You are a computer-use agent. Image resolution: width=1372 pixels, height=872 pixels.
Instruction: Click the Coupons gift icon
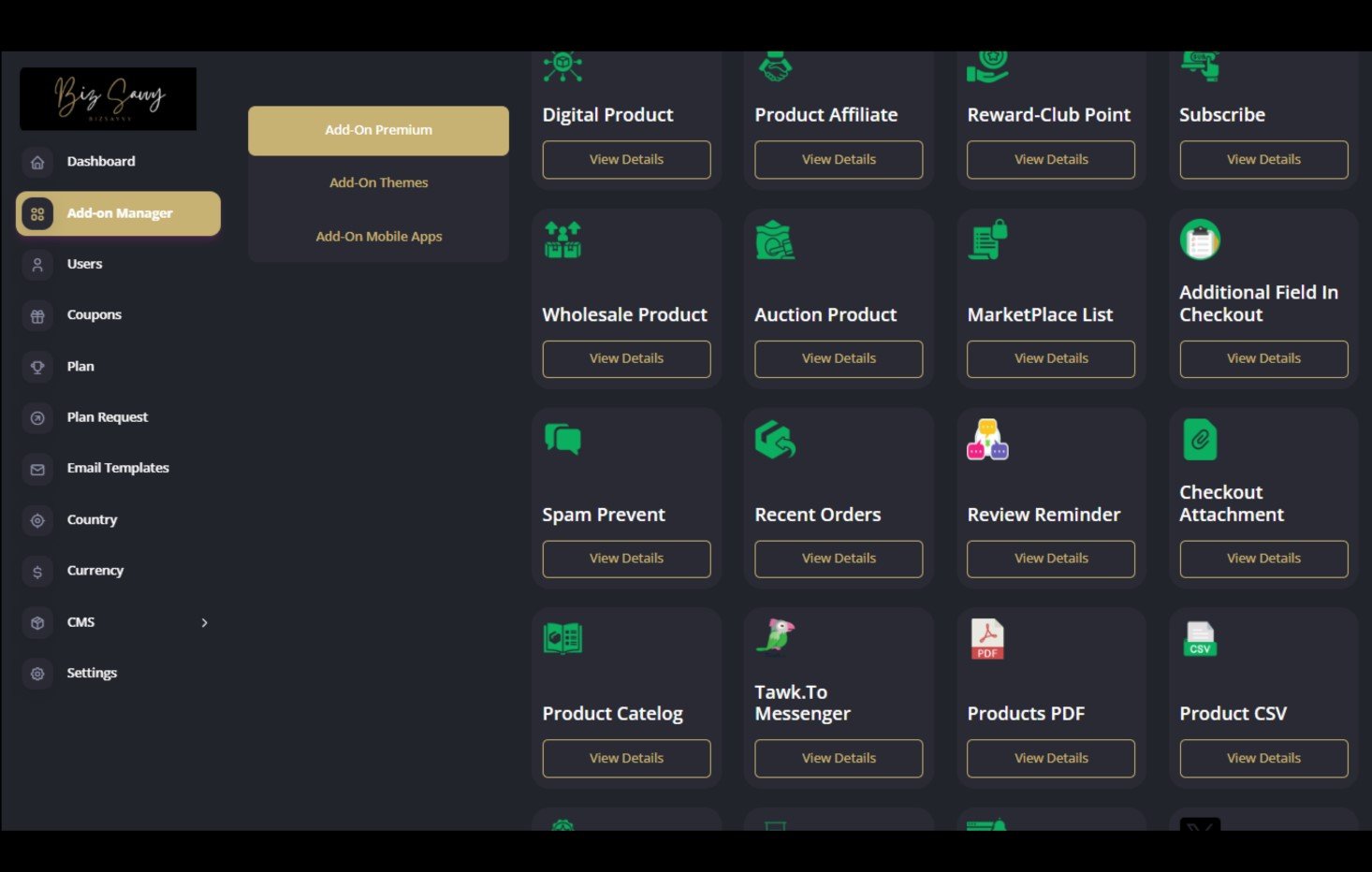click(x=37, y=316)
